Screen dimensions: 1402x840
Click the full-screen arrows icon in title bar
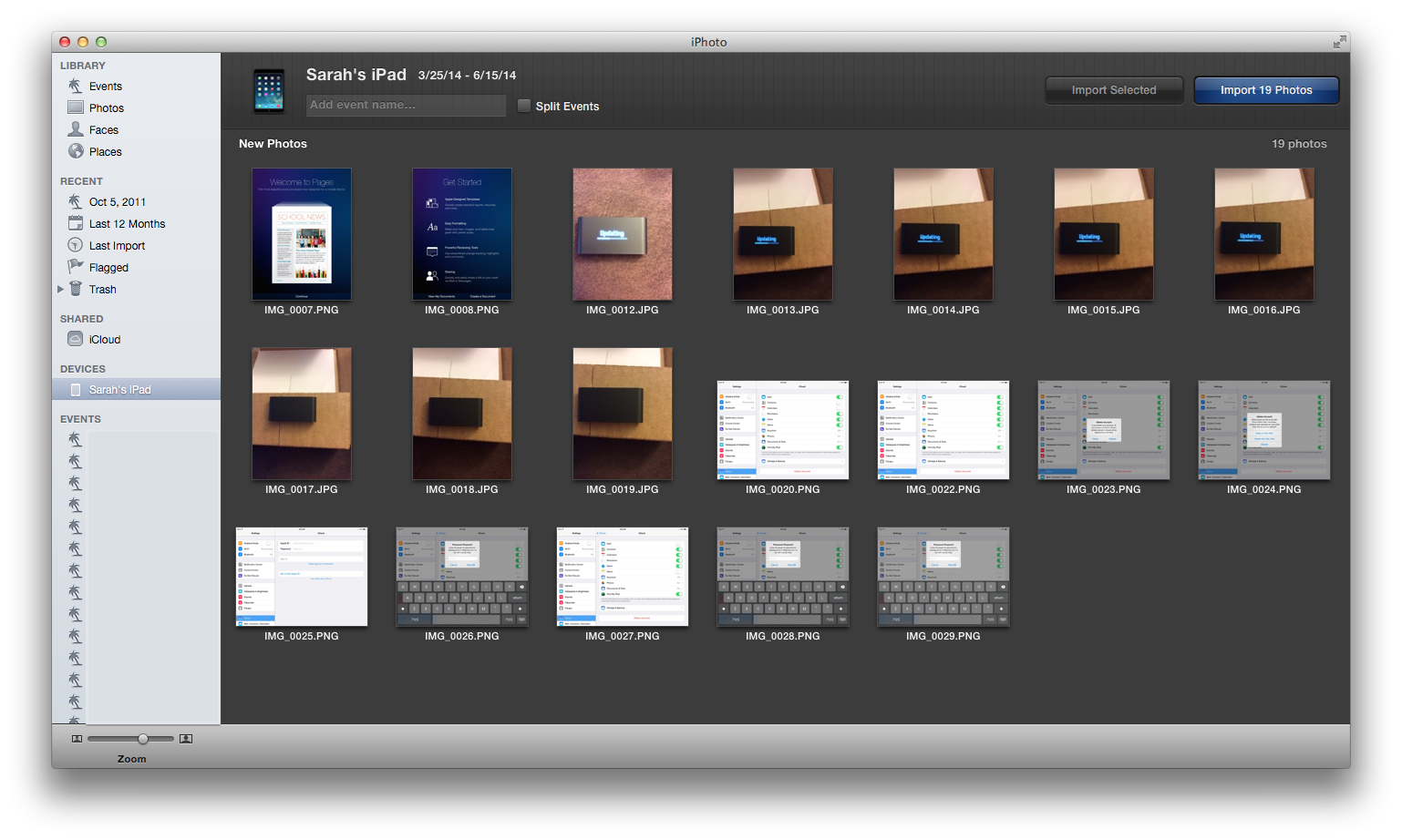[x=1339, y=42]
